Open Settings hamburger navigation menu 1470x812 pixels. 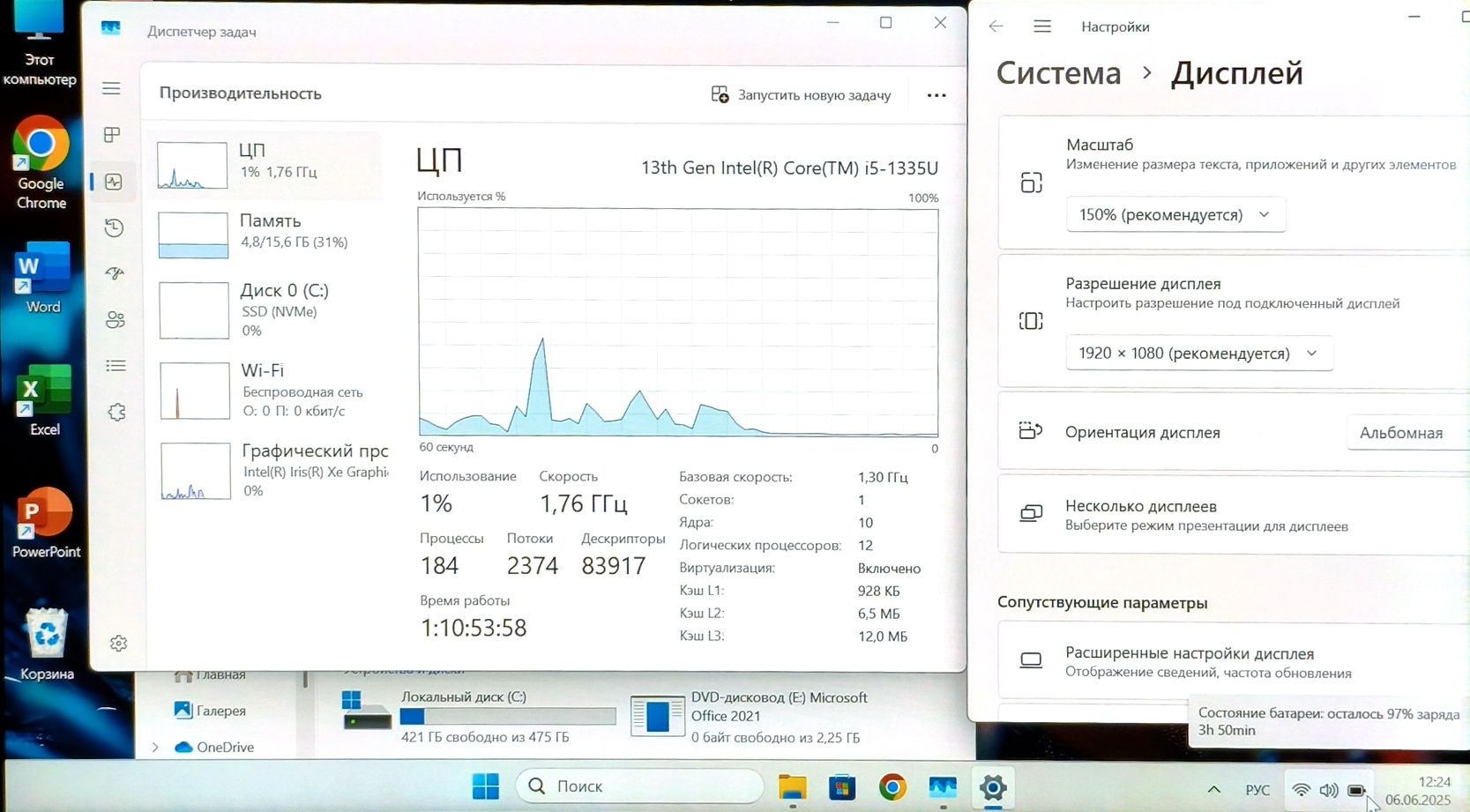(x=1042, y=26)
